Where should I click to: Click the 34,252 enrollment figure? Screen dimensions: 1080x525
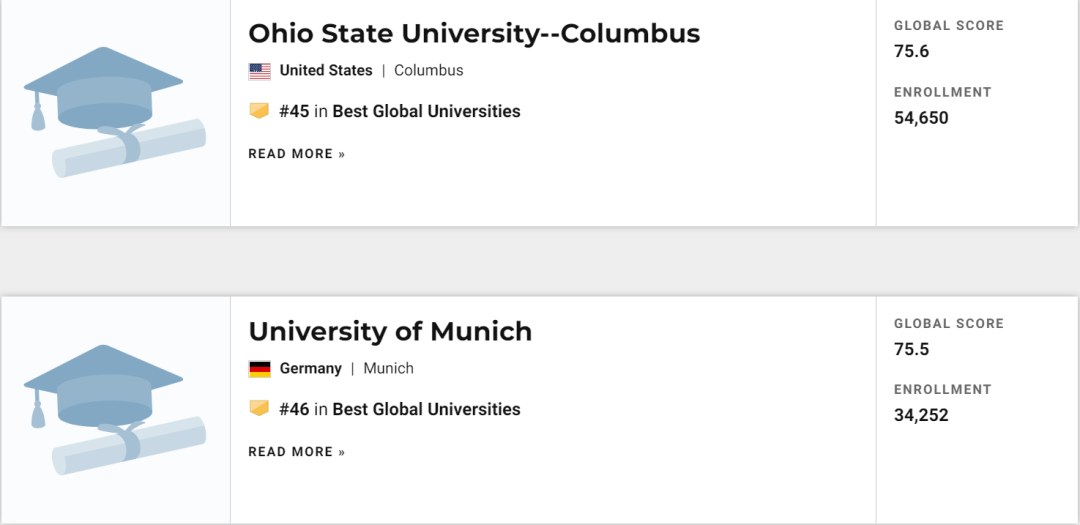[921, 415]
